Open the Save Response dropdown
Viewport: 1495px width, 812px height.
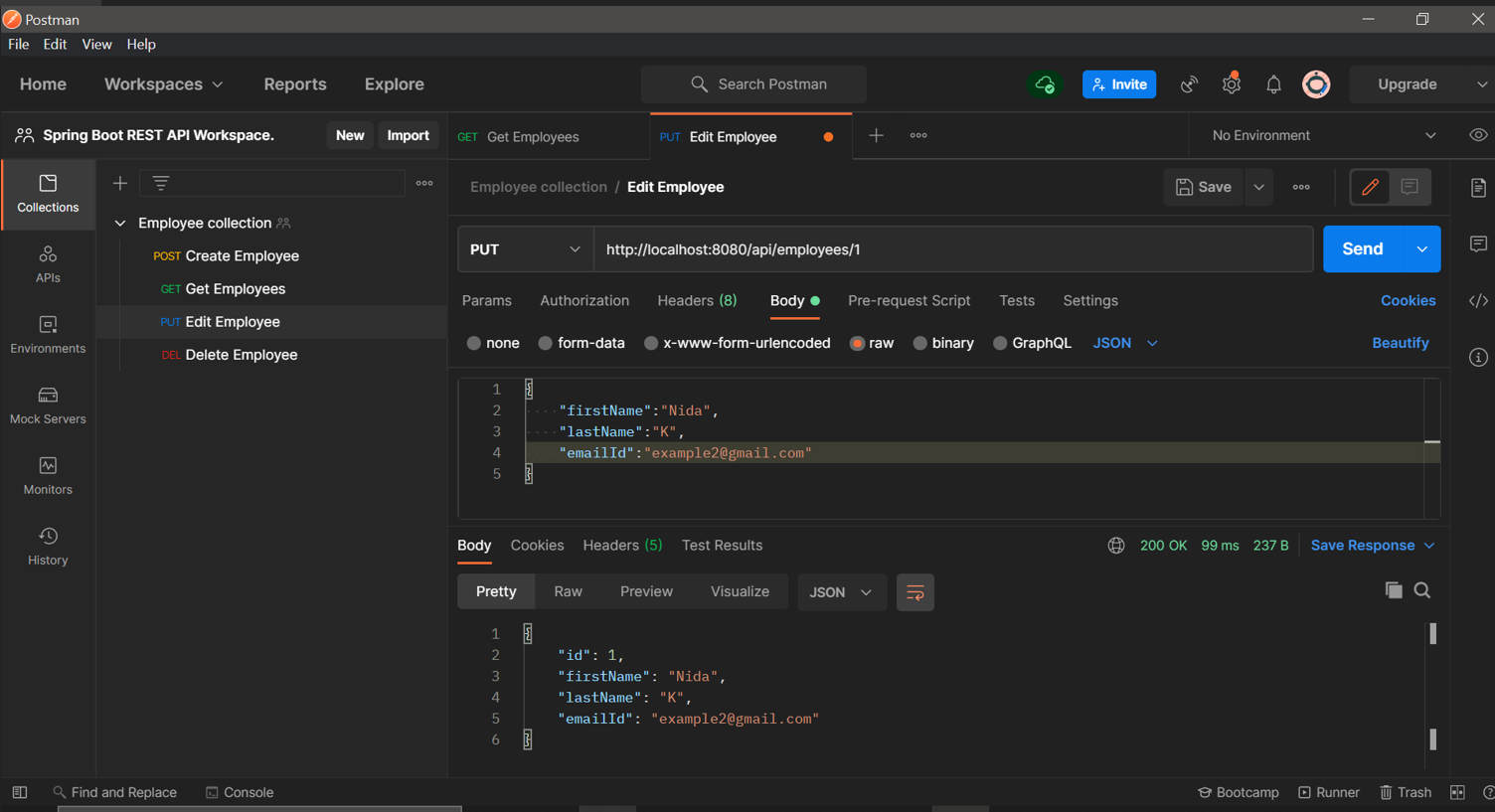click(1373, 546)
